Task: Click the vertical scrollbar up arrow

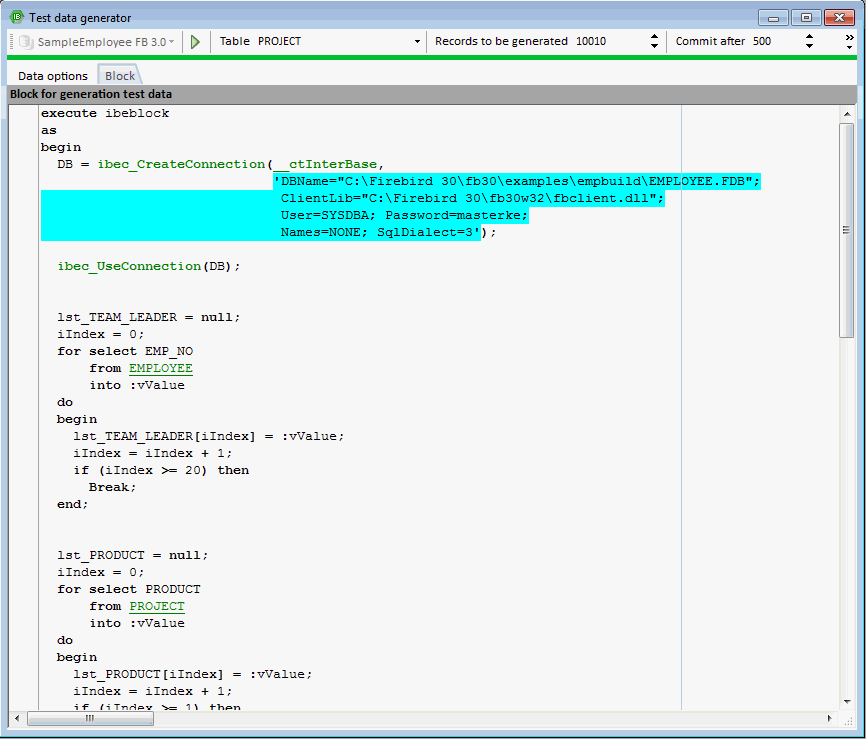Action: click(847, 114)
